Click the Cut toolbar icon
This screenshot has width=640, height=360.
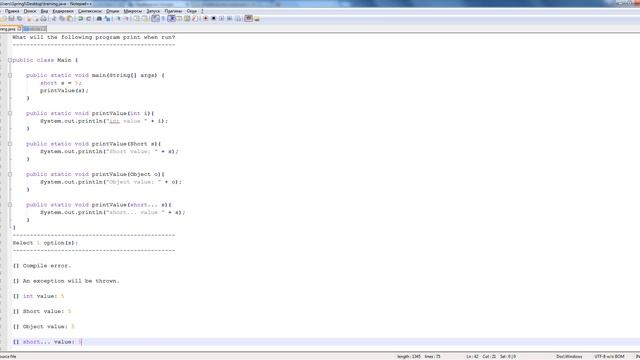point(53,19)
